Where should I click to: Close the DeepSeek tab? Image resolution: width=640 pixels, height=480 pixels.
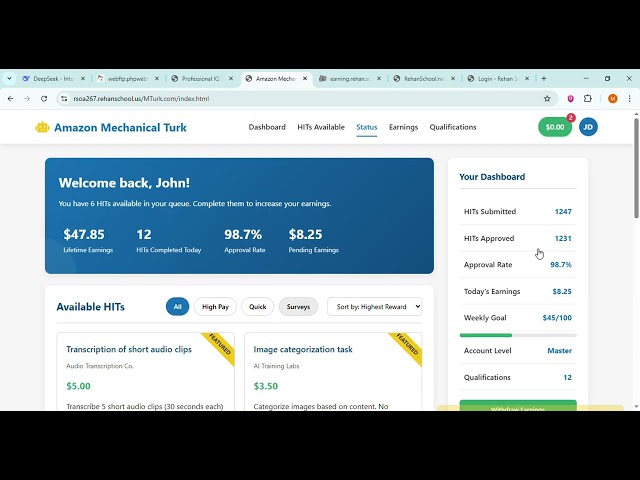pyautogui.click(x=83, y=78)
